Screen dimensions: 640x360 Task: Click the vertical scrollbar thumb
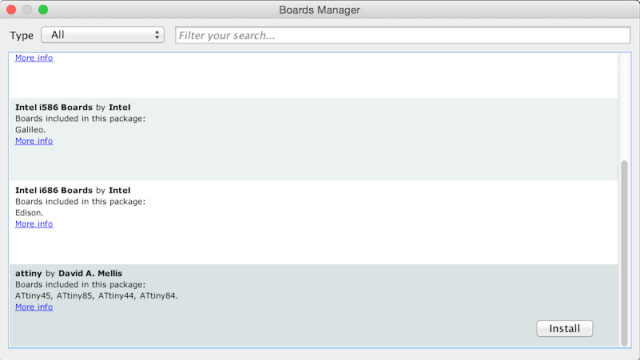point(624,253)
